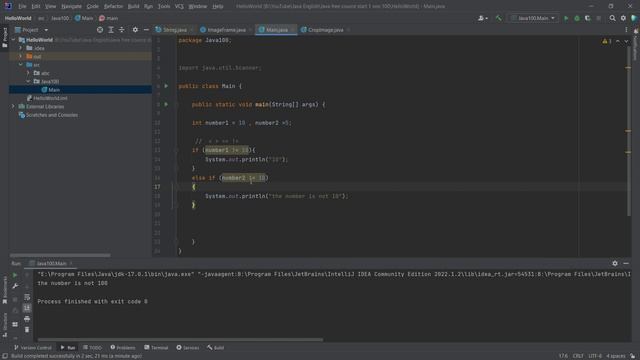The height and width of the screenshot is (360, 640).
Task: Toggle the Project side tool window stripe
Action: (4, 38)
